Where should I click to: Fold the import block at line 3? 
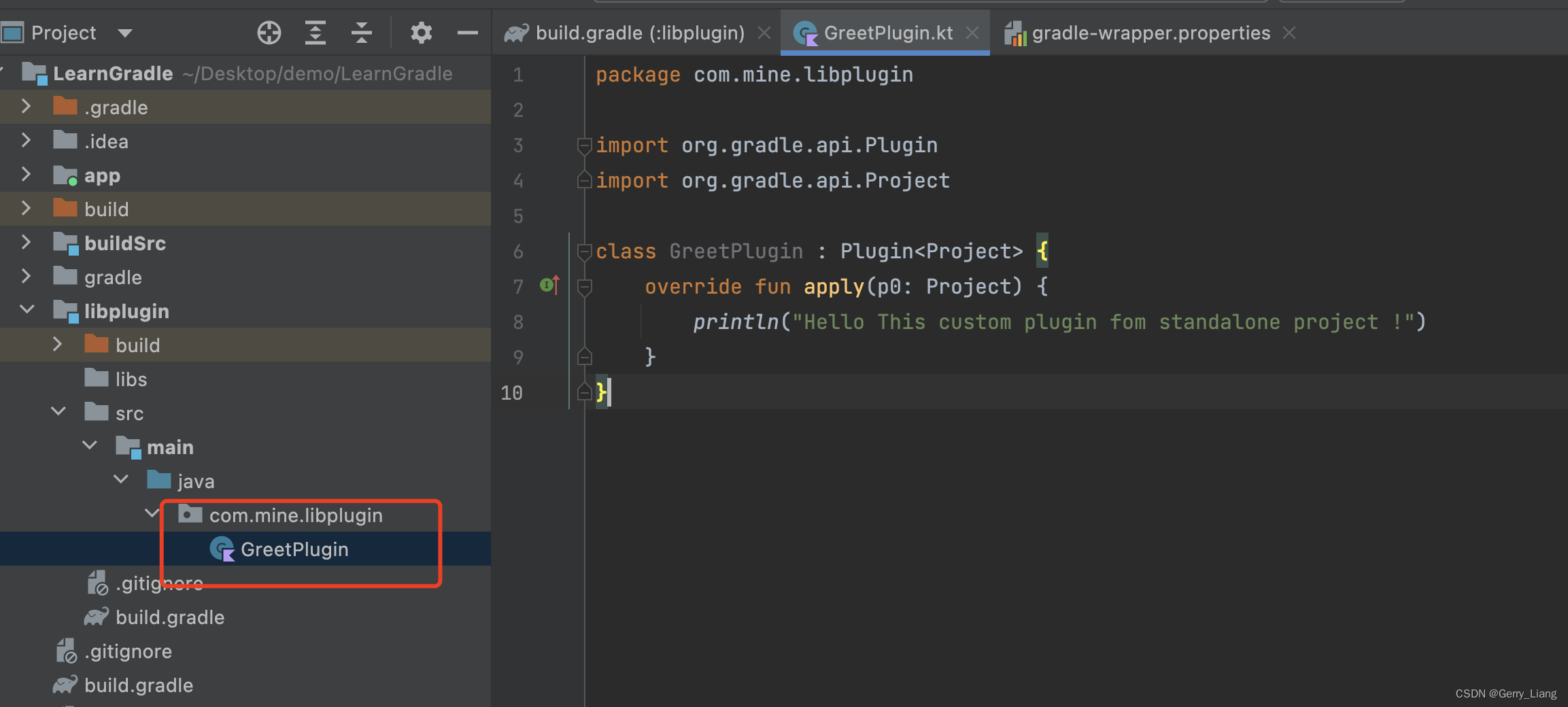pos(584,145)
